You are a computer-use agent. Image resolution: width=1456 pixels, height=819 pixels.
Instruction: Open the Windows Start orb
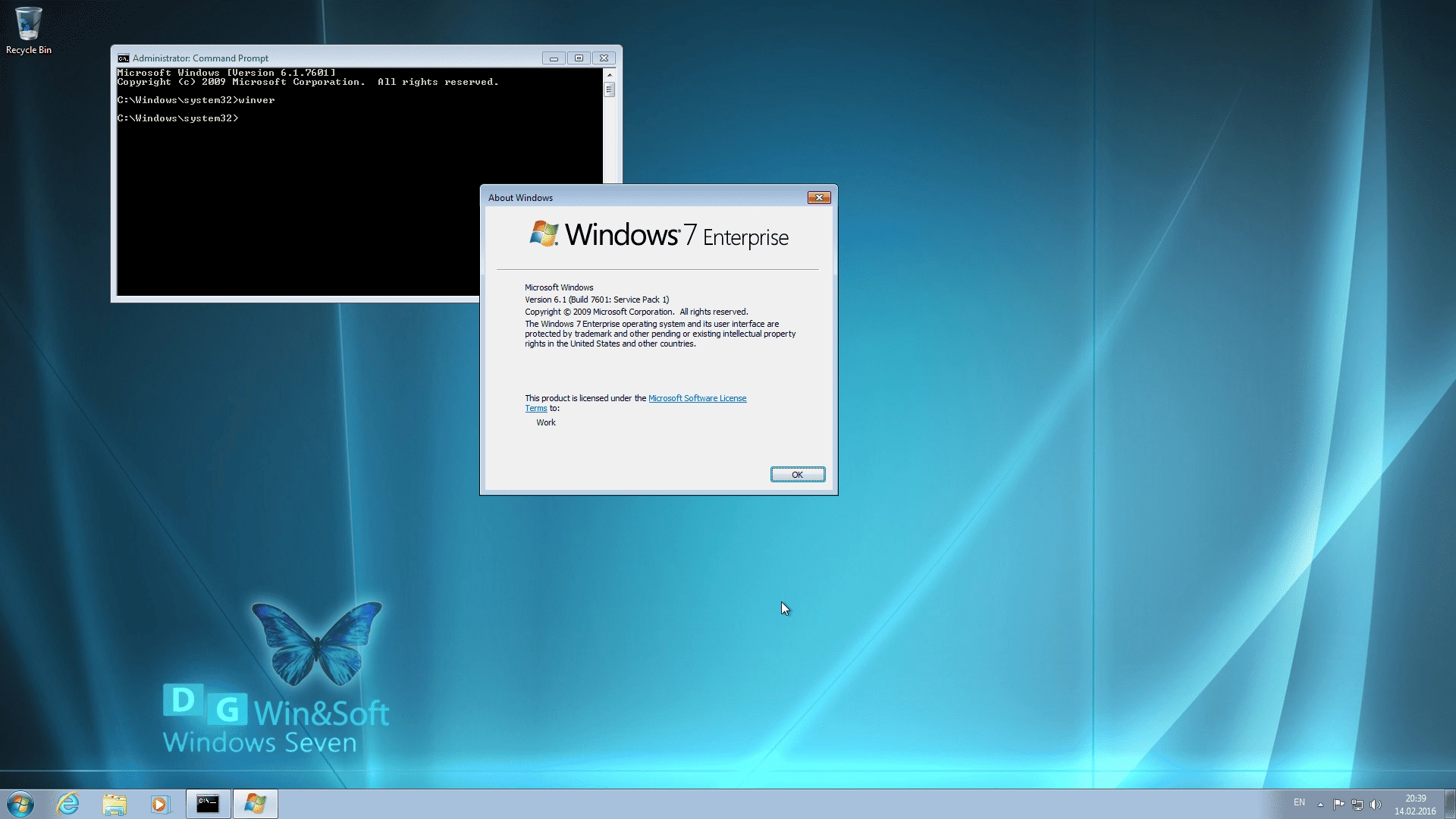20,804
